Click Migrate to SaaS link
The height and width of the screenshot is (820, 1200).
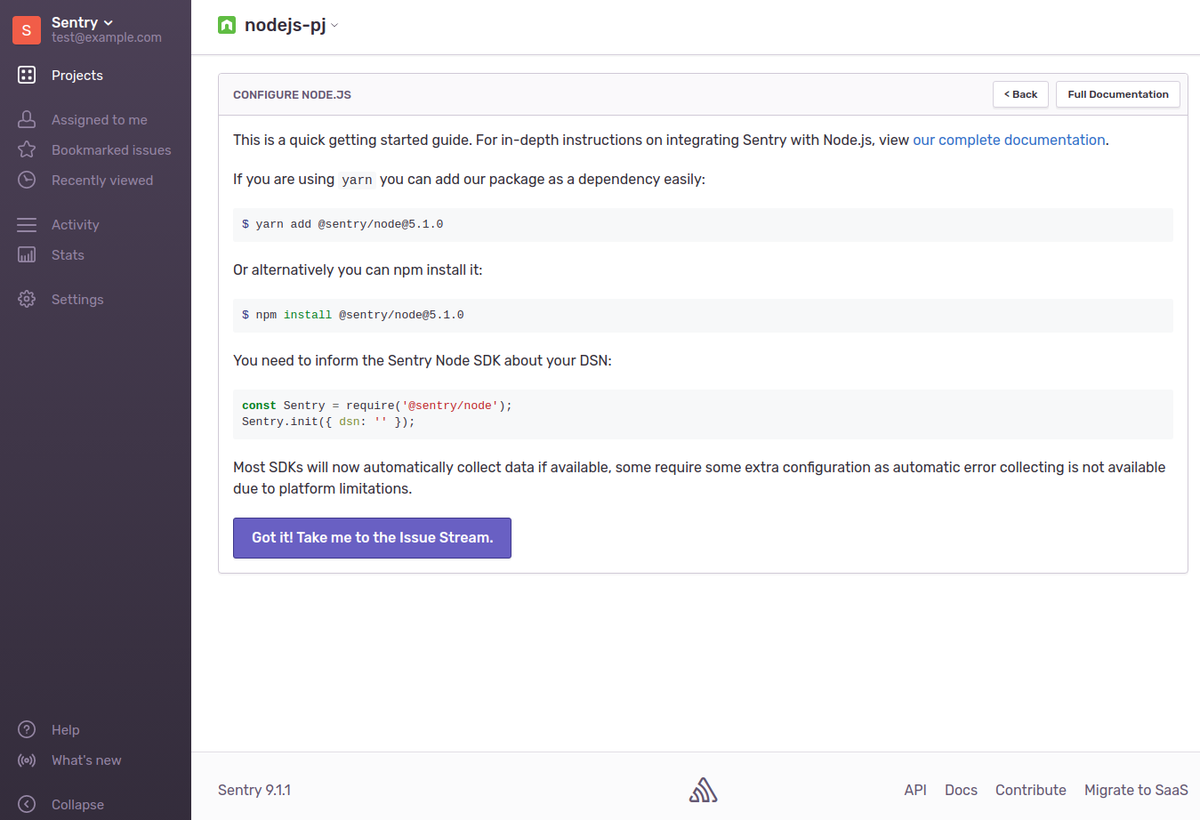[x=1136, y=790]
